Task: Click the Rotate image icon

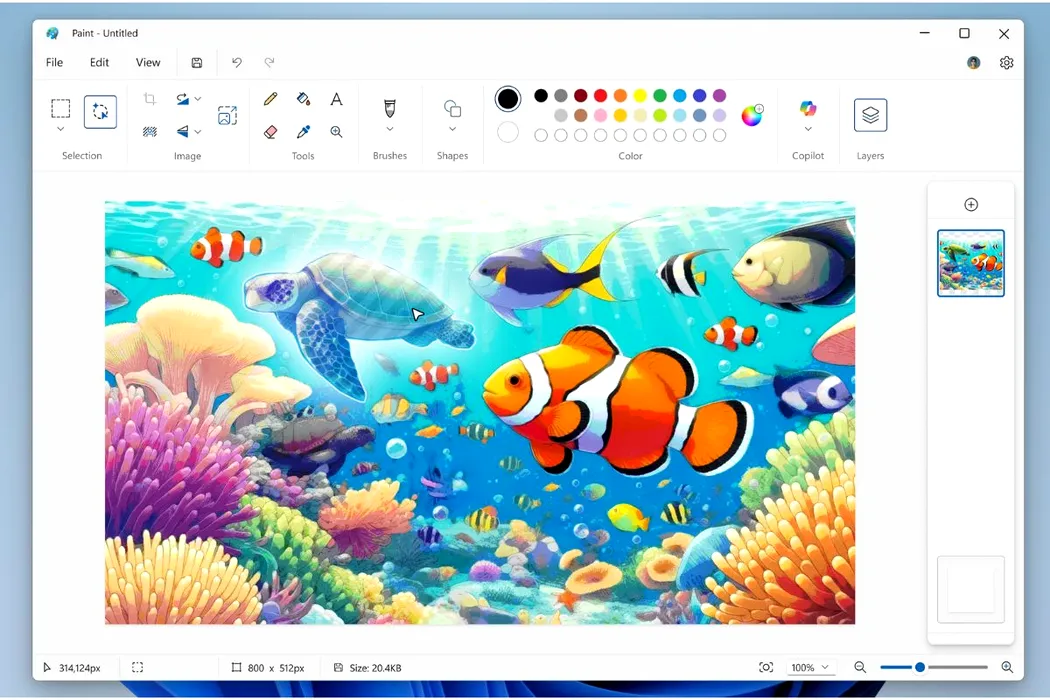Action: pyautogui.click(x=182, y=99)
